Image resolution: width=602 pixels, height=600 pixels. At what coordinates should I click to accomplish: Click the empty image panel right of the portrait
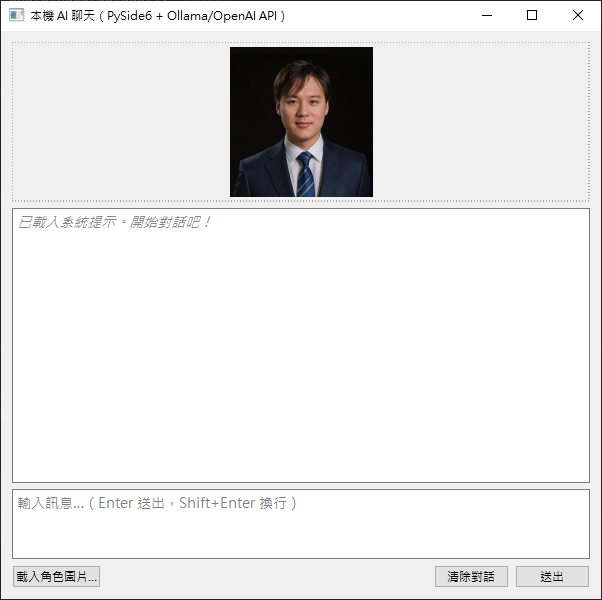pos(481,122)
